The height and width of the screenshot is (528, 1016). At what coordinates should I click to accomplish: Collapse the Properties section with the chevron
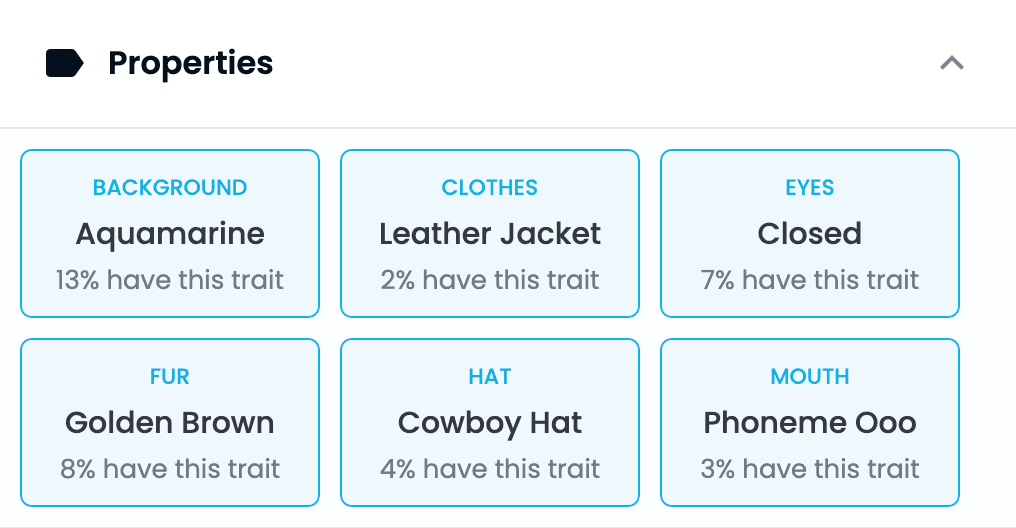[952, 63]
